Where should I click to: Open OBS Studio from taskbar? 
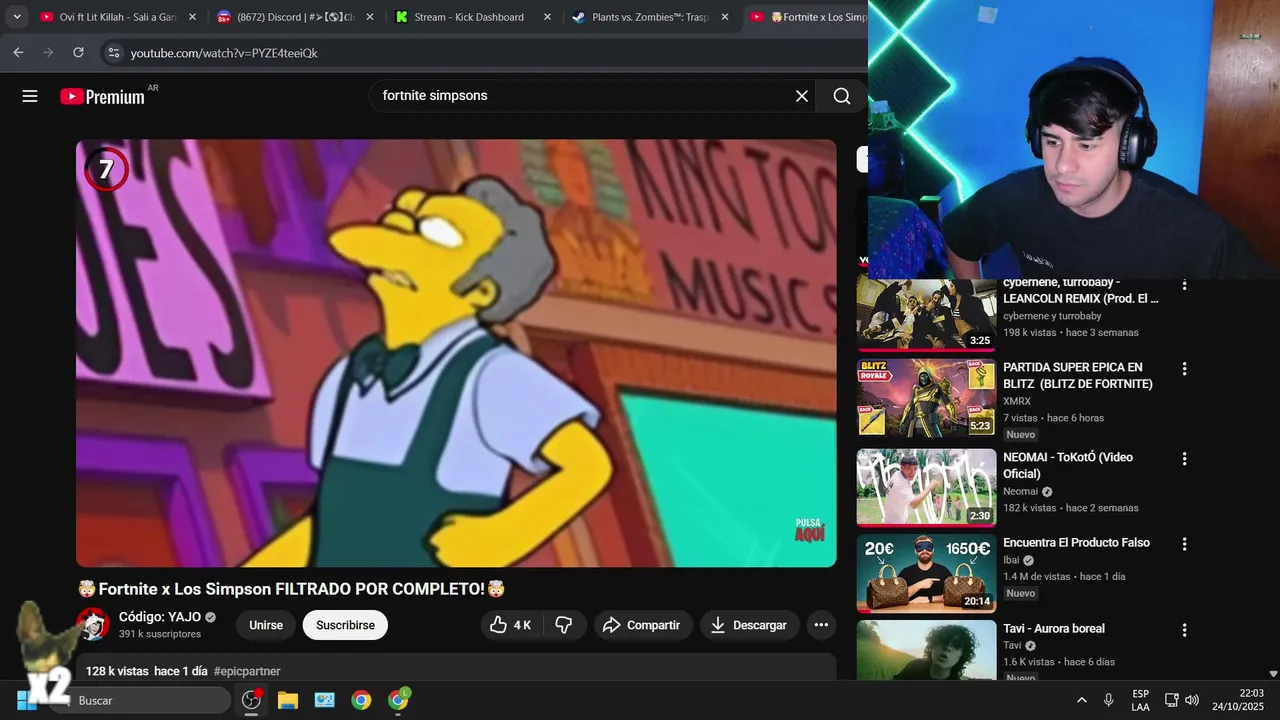[x=251, y=700]
